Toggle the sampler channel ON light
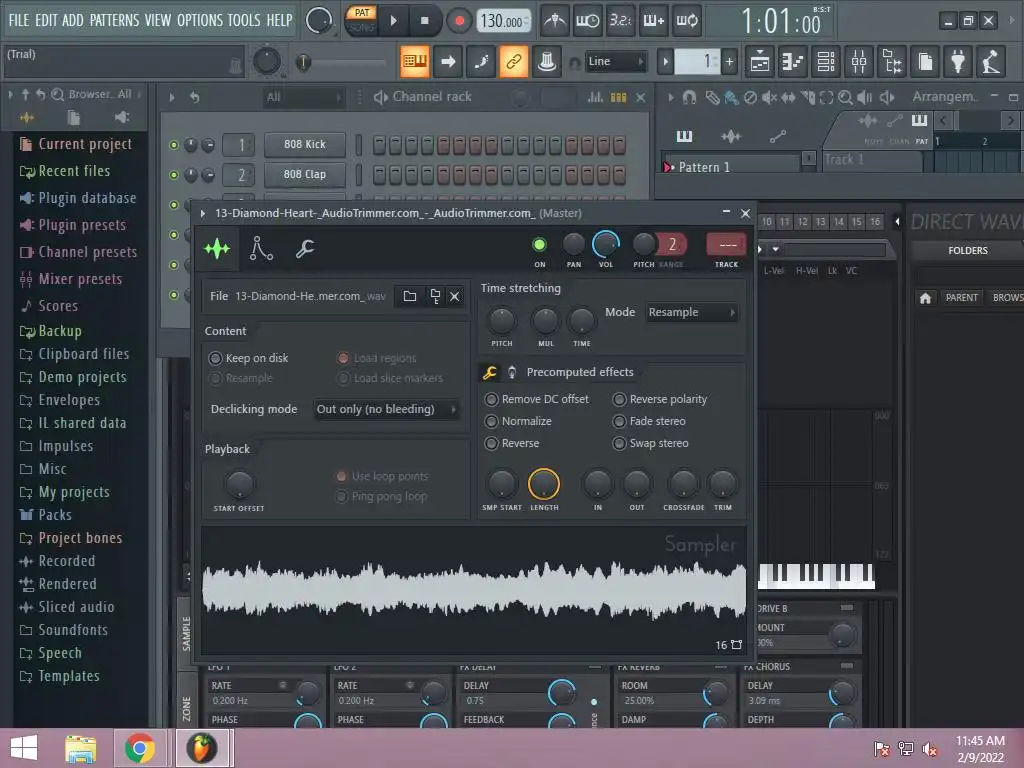This screenshot has height=768, width=1024. [x=539, y=245]
